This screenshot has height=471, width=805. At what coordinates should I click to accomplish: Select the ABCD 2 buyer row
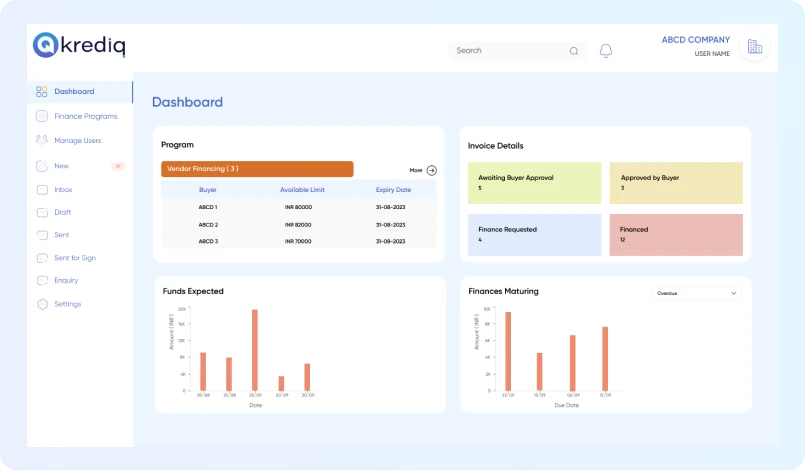298,225
